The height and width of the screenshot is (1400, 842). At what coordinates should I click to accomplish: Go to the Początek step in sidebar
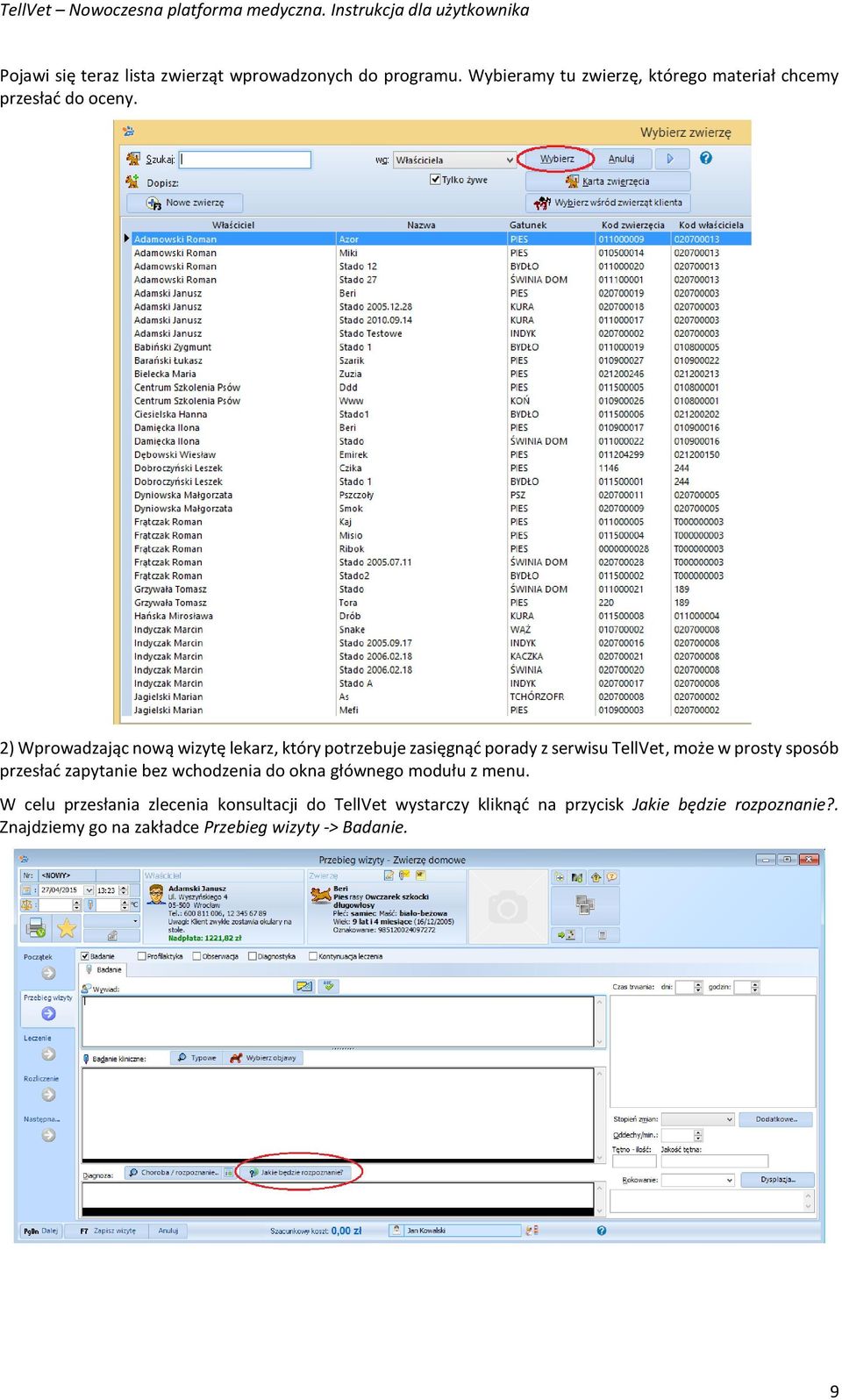coord(48,973)
